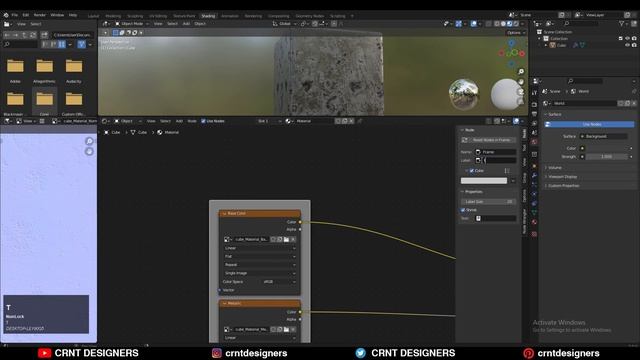Select the Audacity folder

click(x=74, y=70)
